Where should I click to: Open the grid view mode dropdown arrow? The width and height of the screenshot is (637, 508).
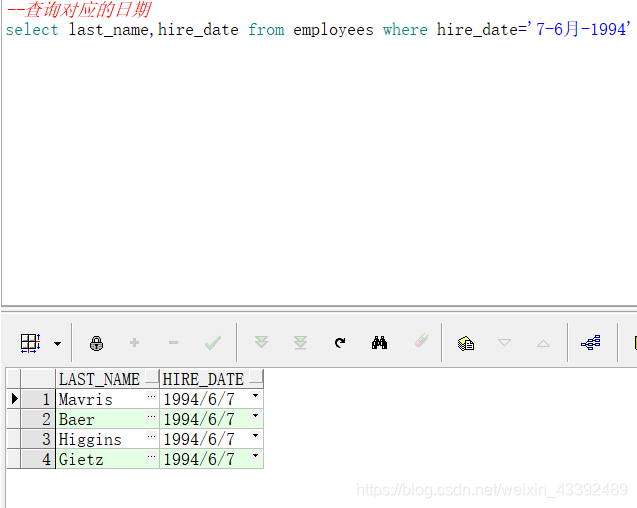tap(57, 344)
